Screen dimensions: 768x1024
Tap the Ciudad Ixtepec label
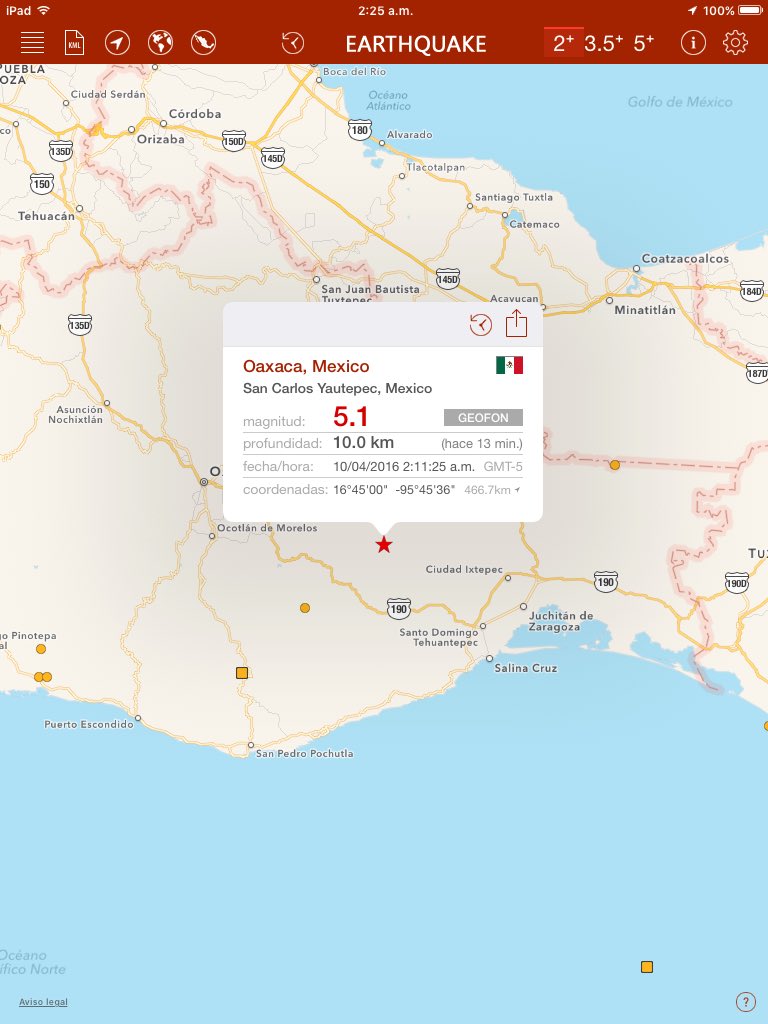coord(464,569)
